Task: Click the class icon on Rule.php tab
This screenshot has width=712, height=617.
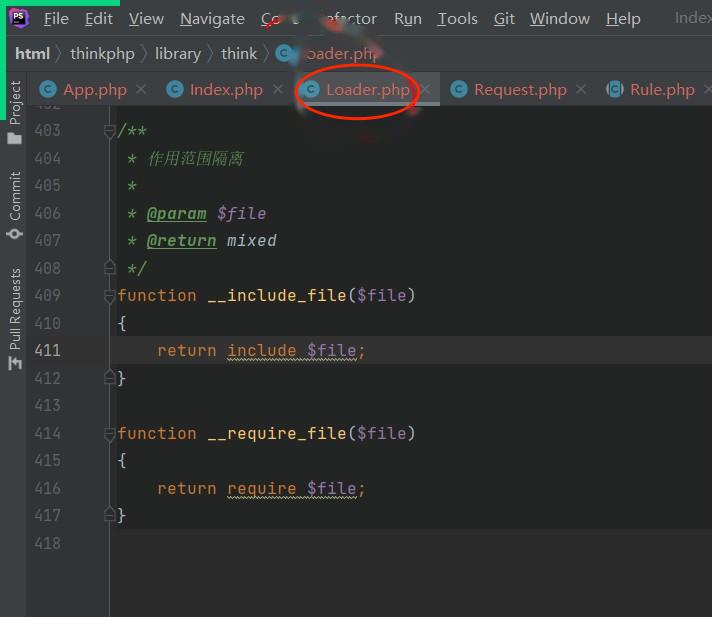Action: [x=615, y=89]
